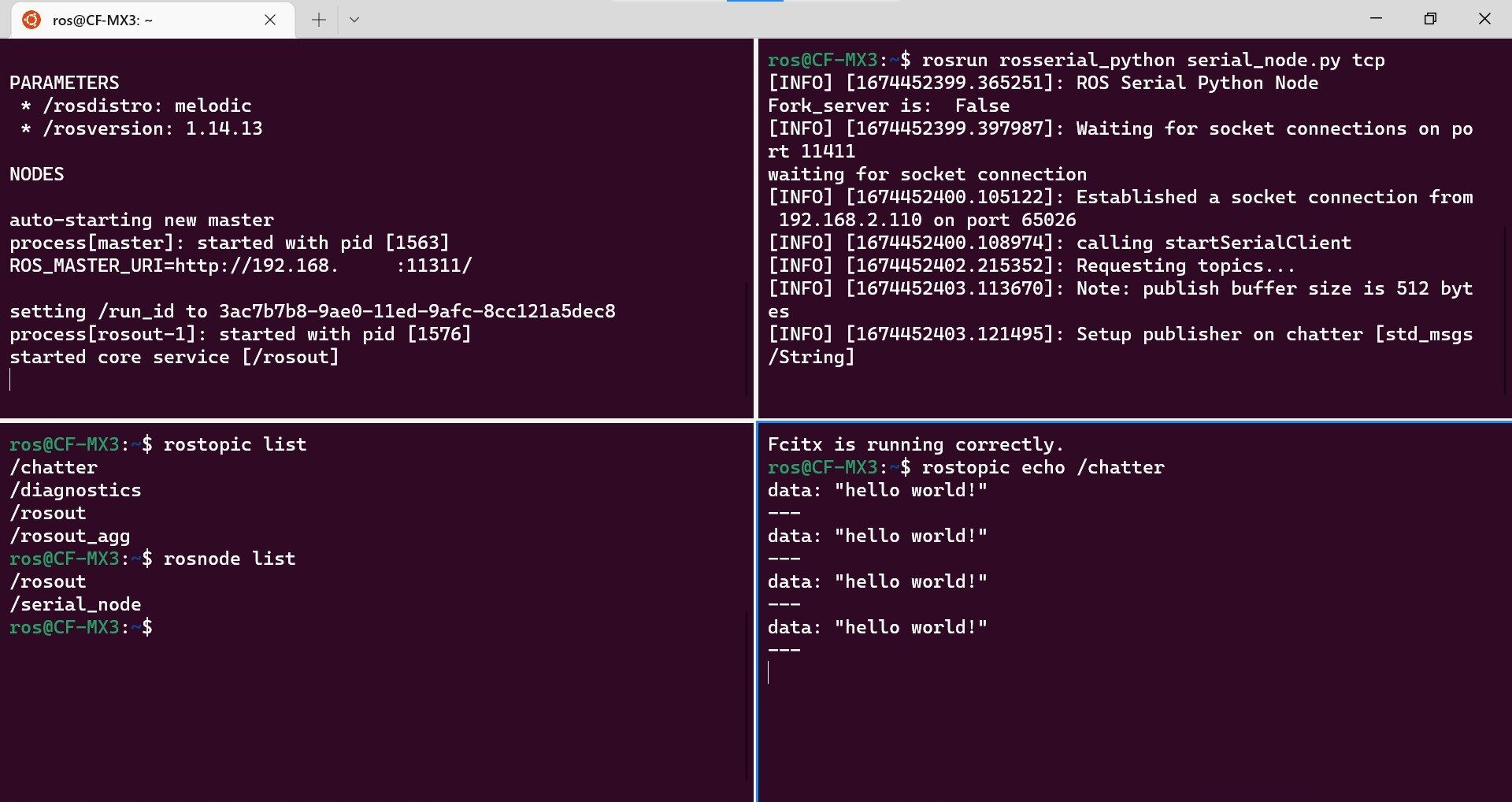1512x802 pixels.
Task: Click the horizontal divider between the left panes
Action: [376, 421]
